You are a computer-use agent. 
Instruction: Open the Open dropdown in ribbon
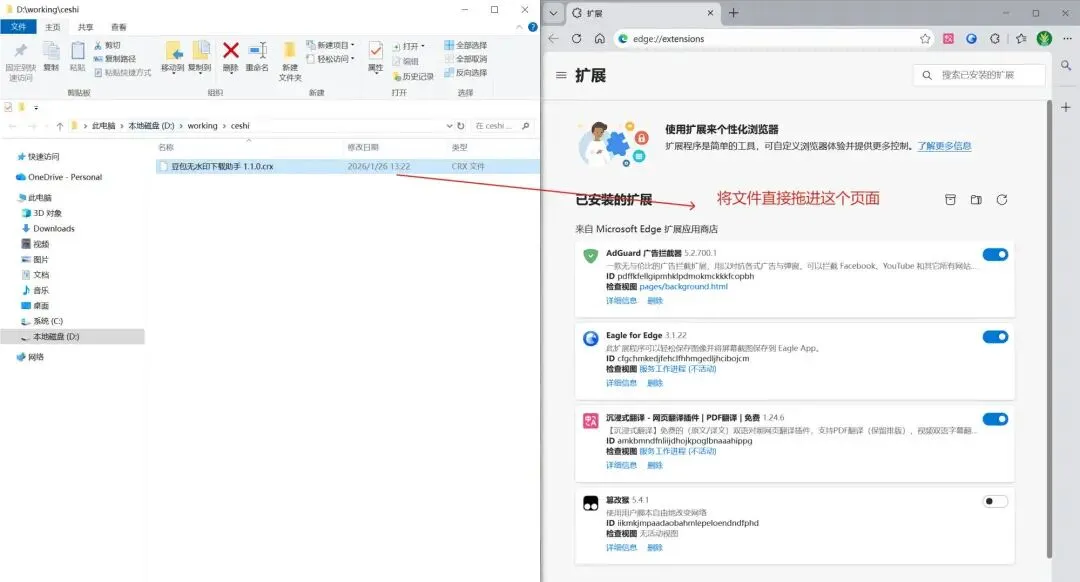click(409, 46)
